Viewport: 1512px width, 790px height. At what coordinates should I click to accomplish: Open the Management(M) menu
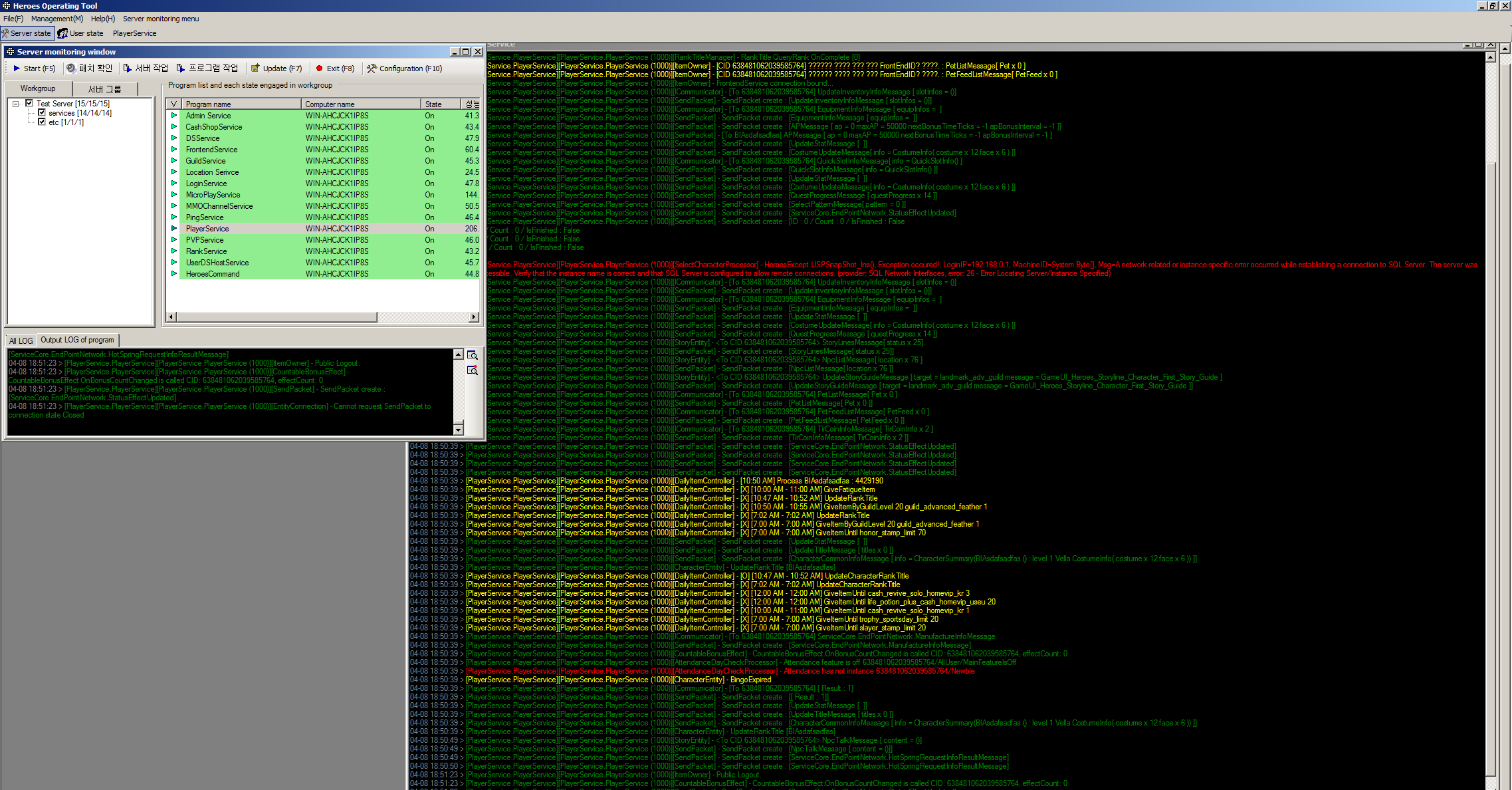click(57, 19)
